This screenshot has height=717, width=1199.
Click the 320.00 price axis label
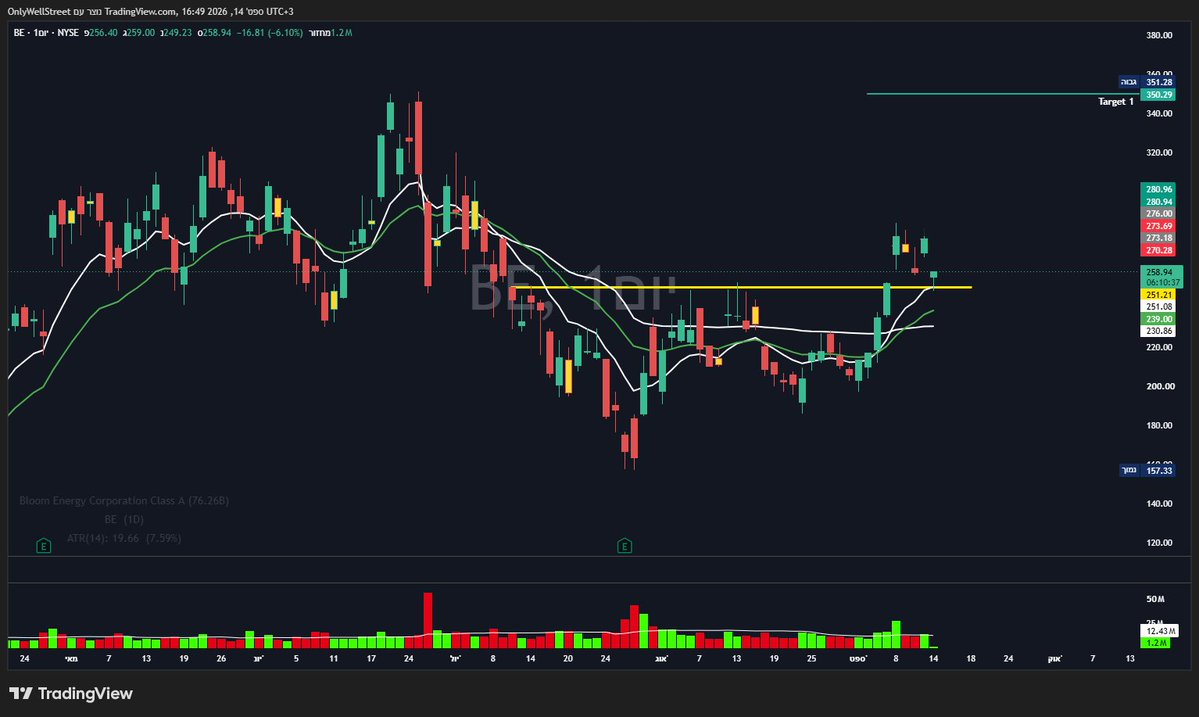tap(1159, 153)
